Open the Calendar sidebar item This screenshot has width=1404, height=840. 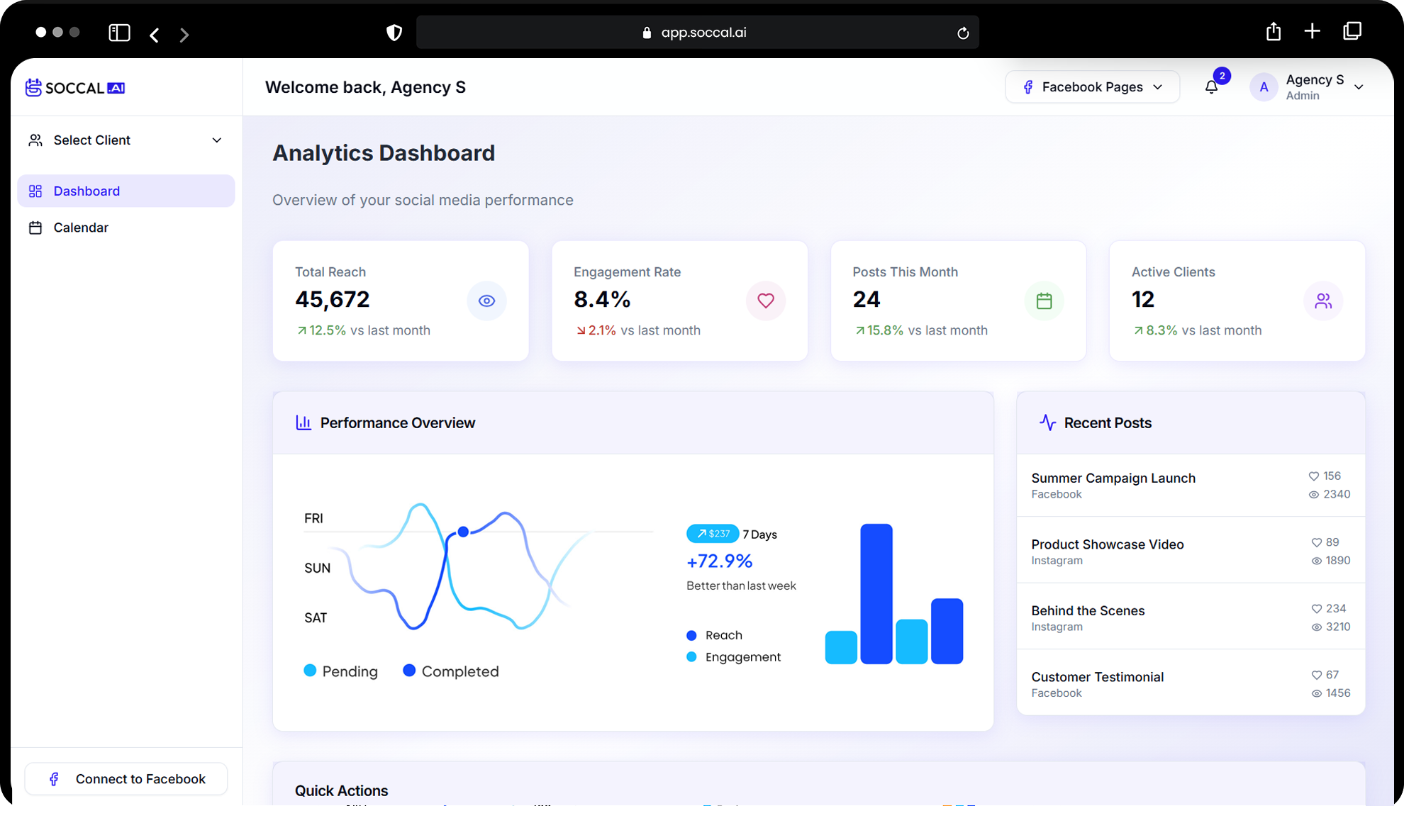[81, 228]
